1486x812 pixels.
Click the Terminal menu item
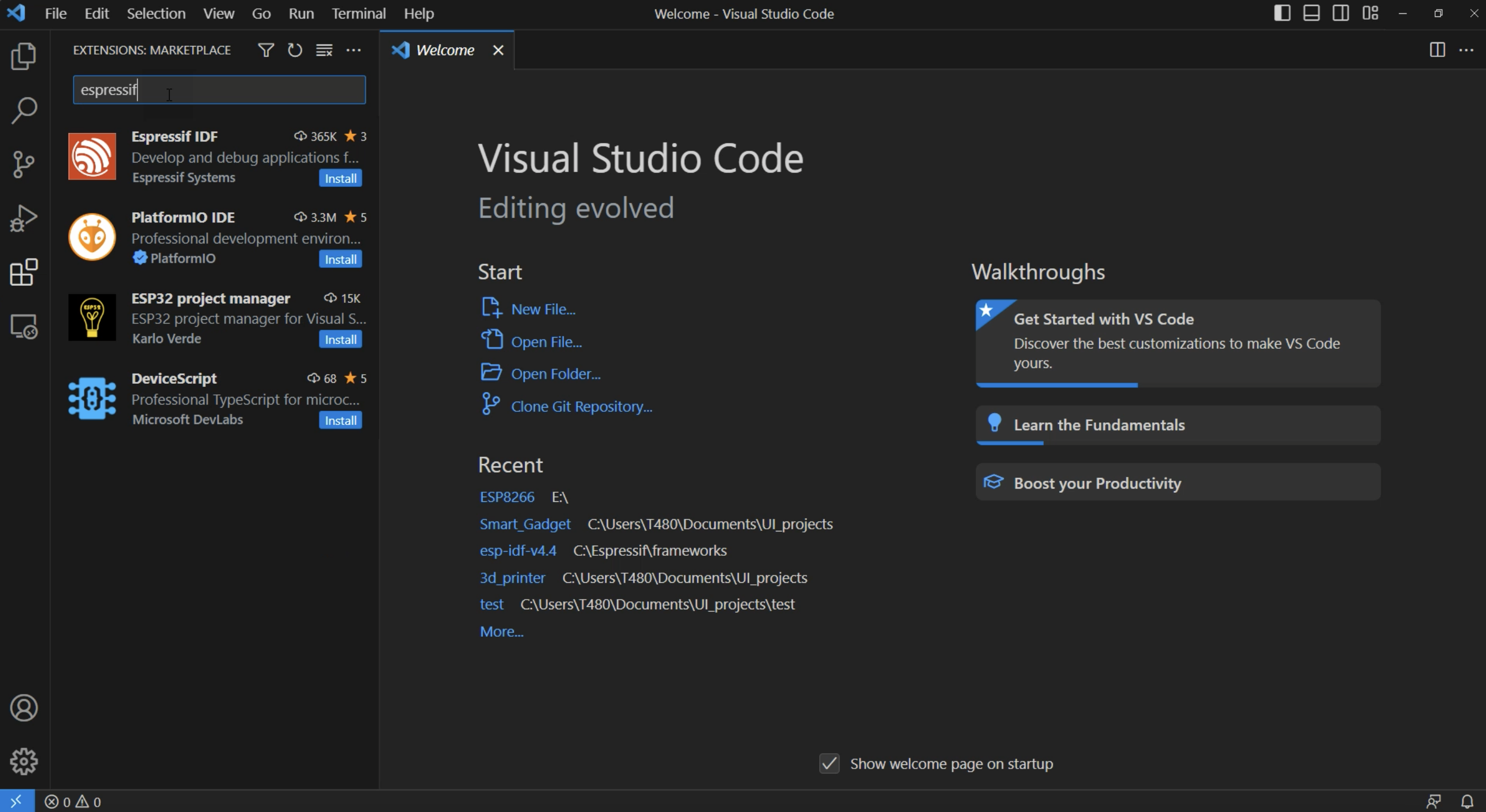tap(358, 13)
